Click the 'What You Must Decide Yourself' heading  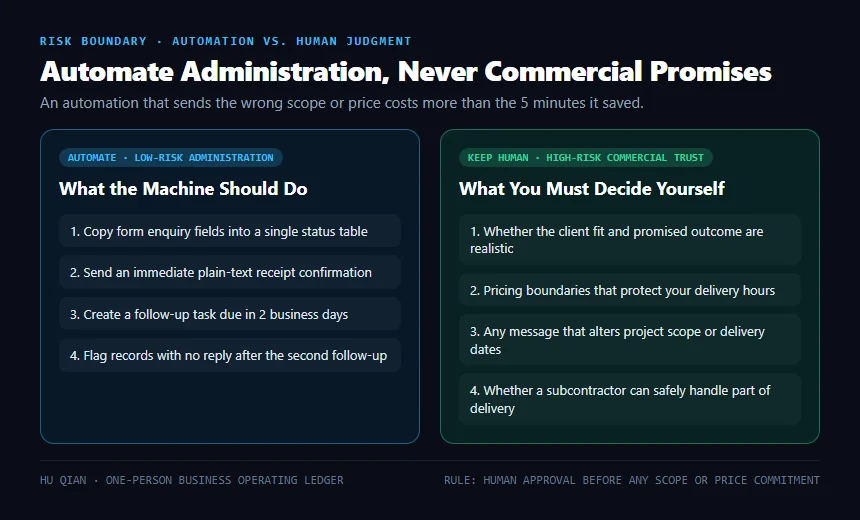pos(592,189)
